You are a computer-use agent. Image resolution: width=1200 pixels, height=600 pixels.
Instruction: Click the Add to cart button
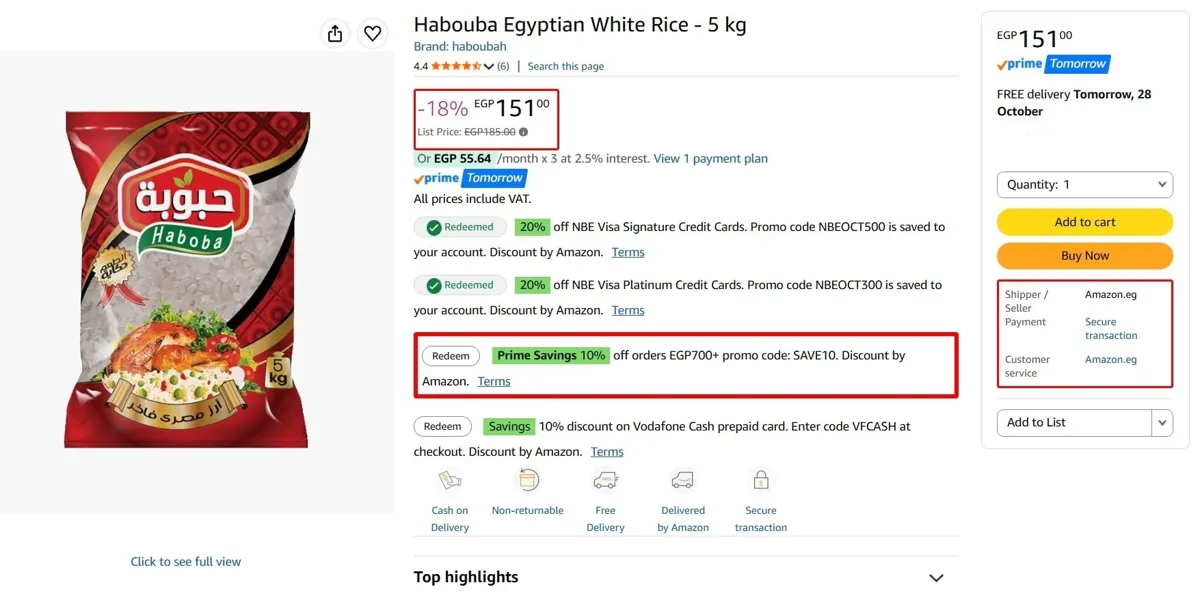pyautogui.click(x=1085, y=222)
